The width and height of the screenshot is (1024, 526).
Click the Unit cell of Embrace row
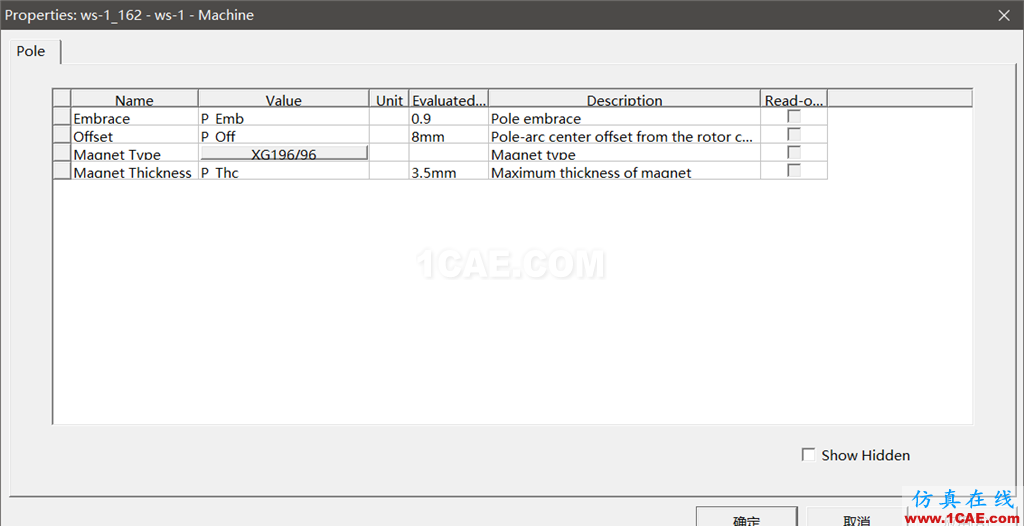(x=389, y=118)
